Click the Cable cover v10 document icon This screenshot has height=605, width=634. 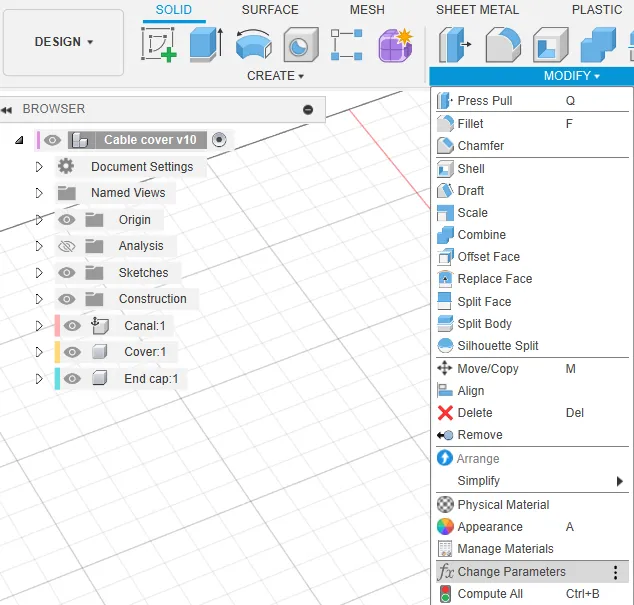tap(80, 140)
